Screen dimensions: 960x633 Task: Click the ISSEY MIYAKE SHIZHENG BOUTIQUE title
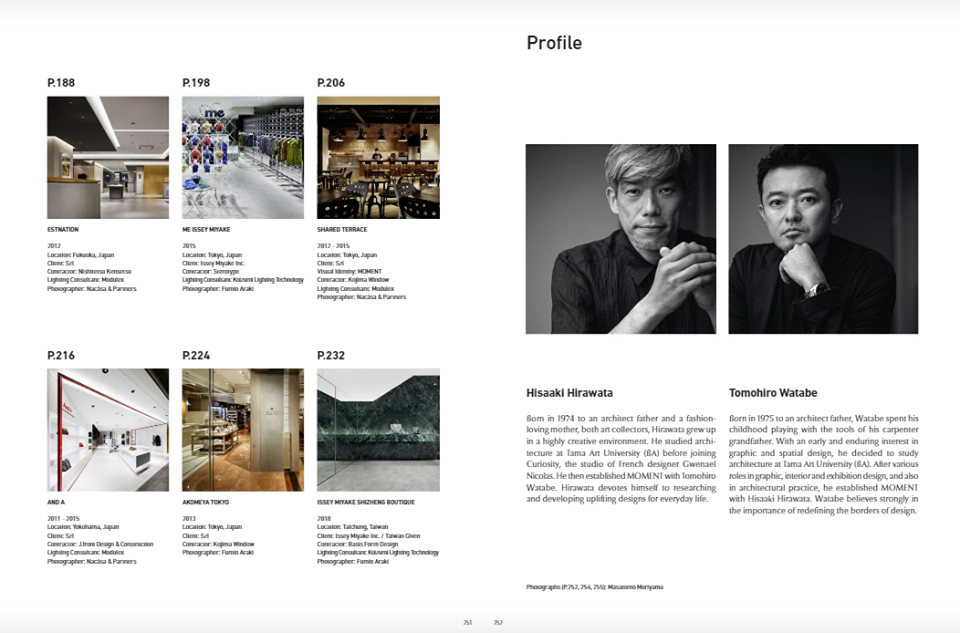click(365, 502)
